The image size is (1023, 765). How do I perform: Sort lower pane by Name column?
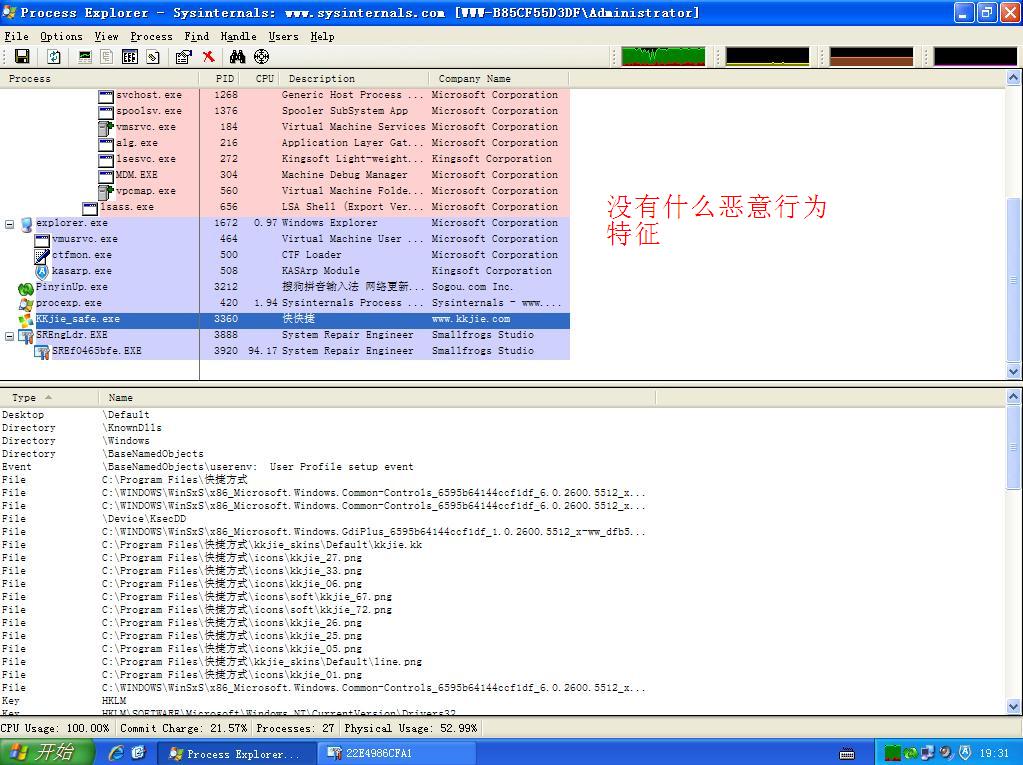coord(377,397)
